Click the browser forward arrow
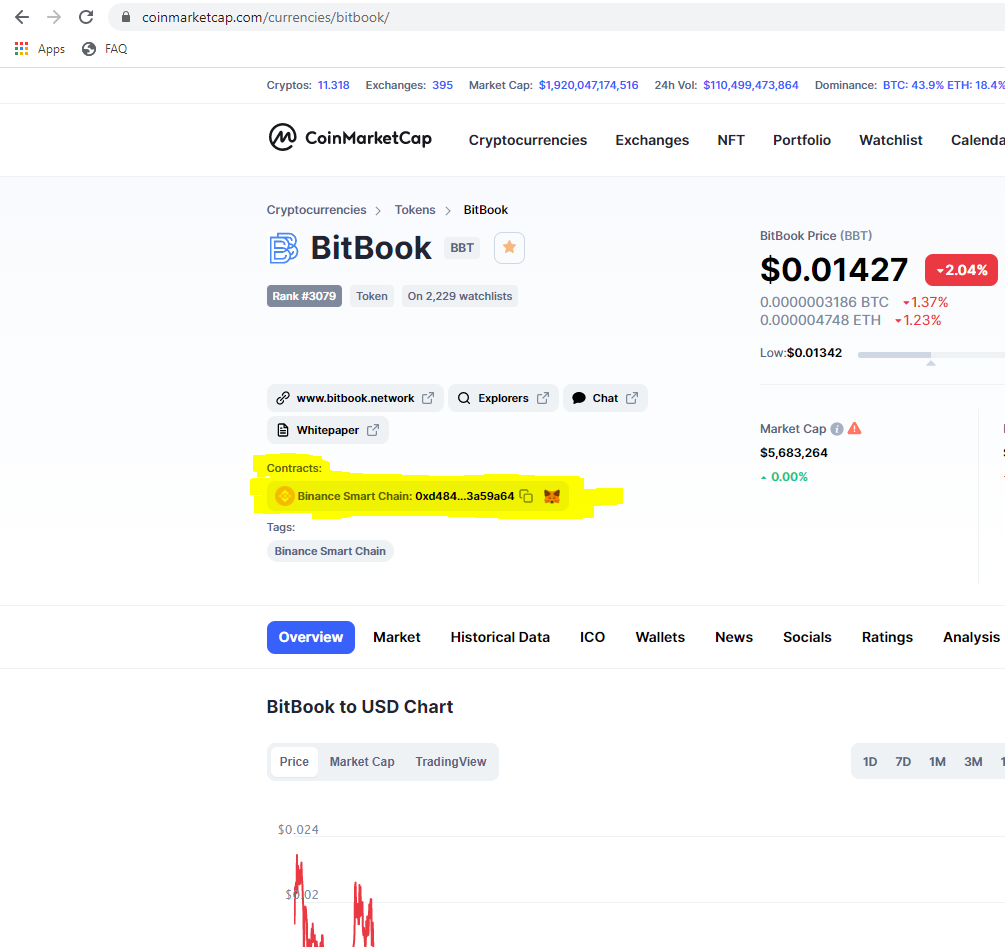 (x=54, y=17)
